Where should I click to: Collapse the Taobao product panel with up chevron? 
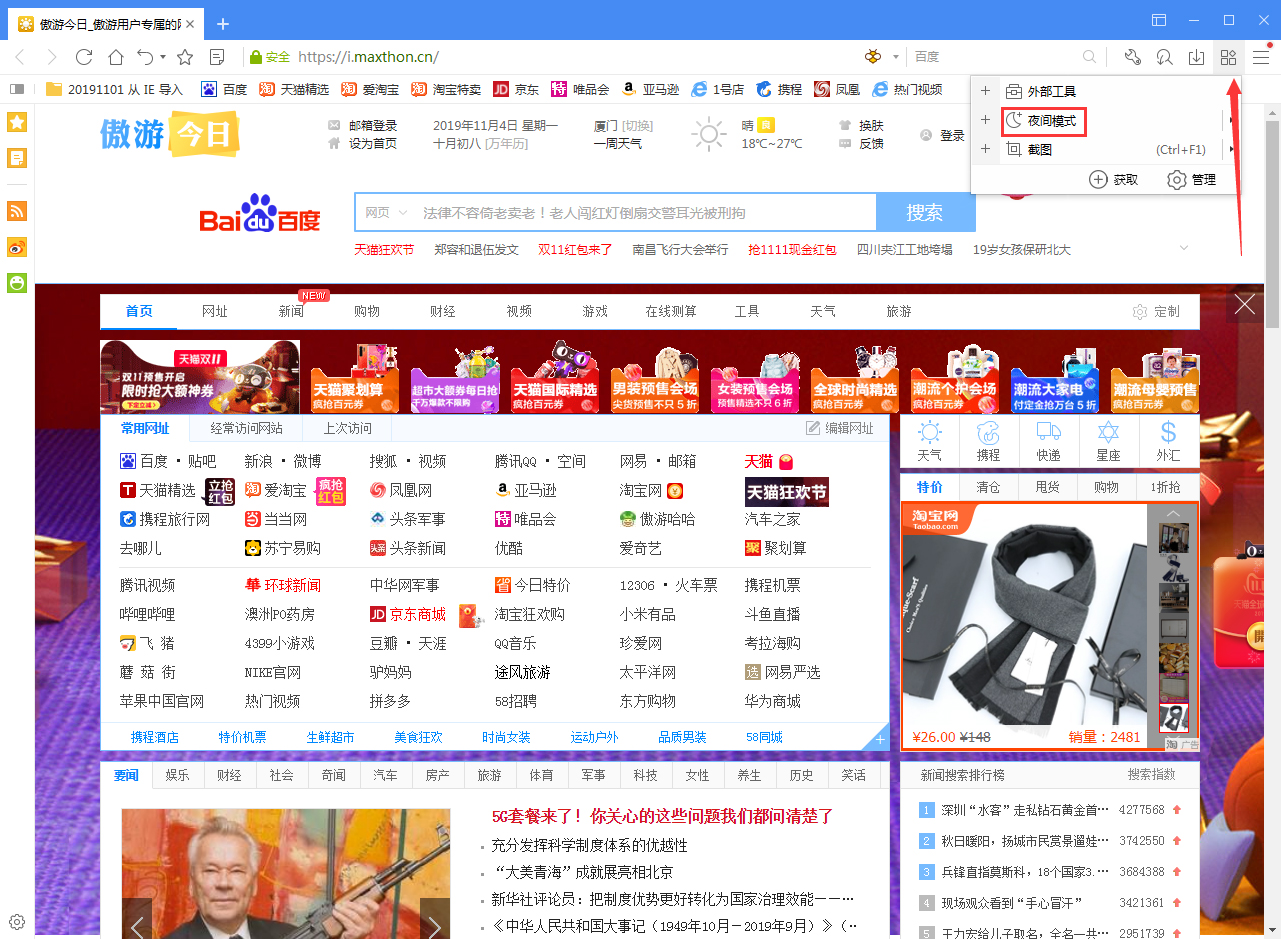(1172, 511)
